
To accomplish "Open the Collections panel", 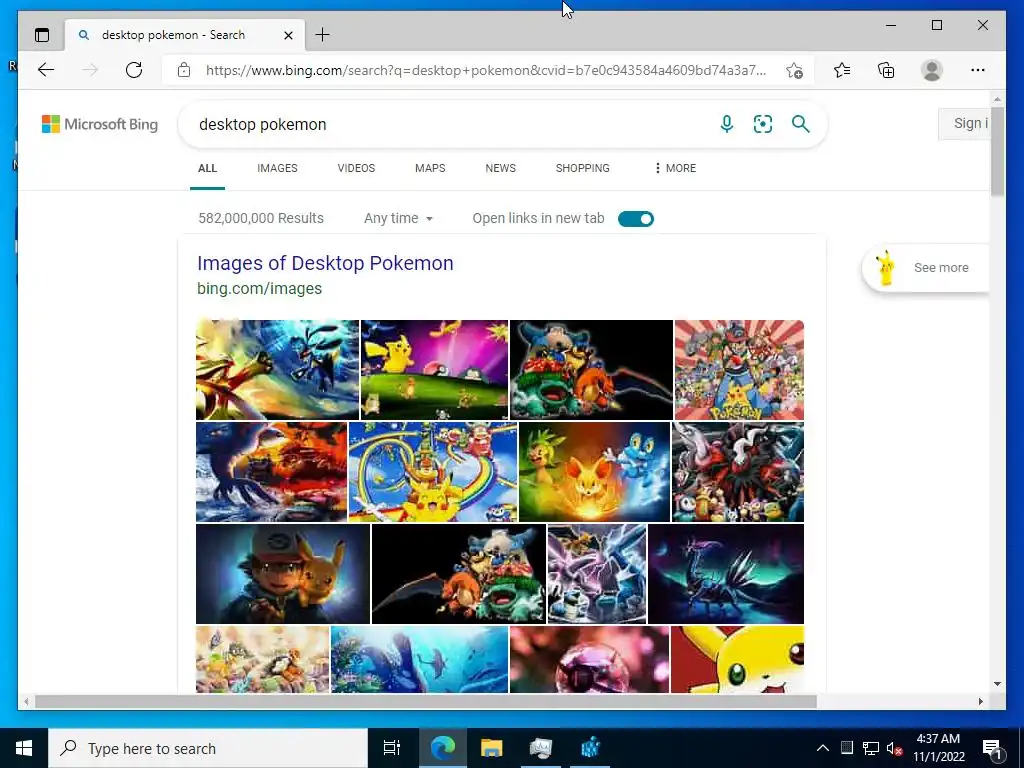I will tap(886, 70).
